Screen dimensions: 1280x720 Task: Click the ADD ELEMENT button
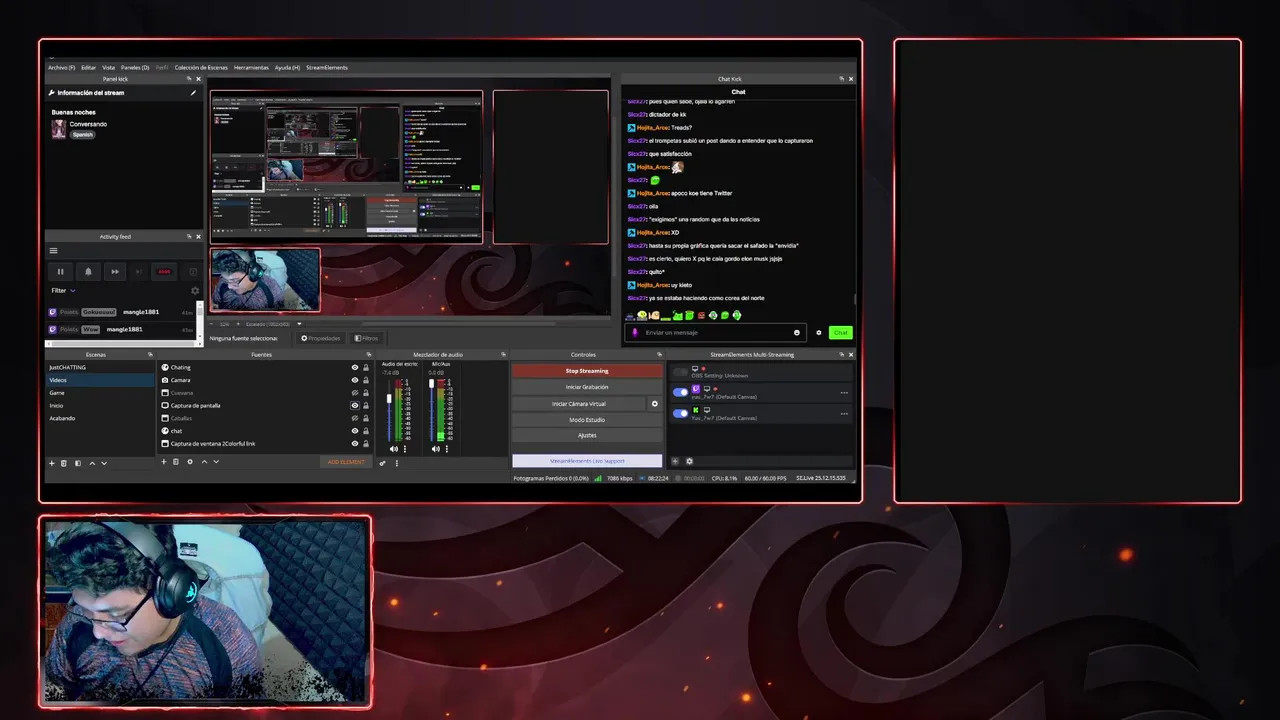[x=346, y=462]
